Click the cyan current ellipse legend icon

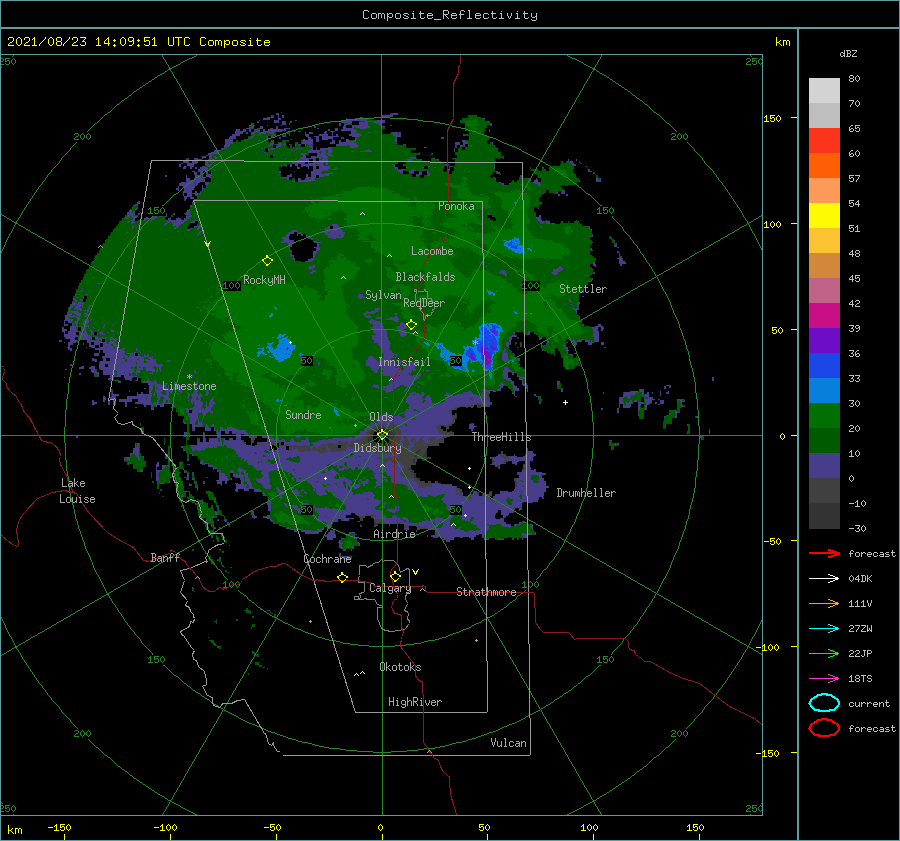[x=824, y=703]
